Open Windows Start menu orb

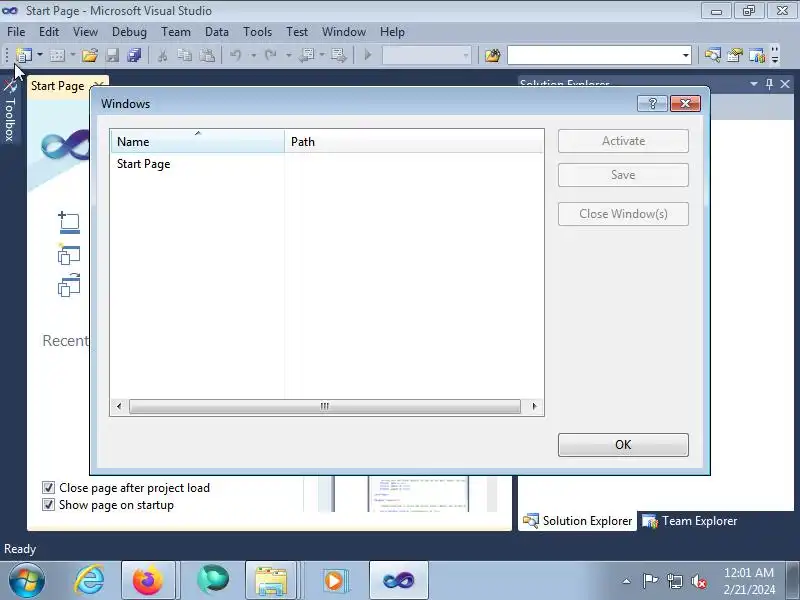pyautogui.click(x=27, y=581)
